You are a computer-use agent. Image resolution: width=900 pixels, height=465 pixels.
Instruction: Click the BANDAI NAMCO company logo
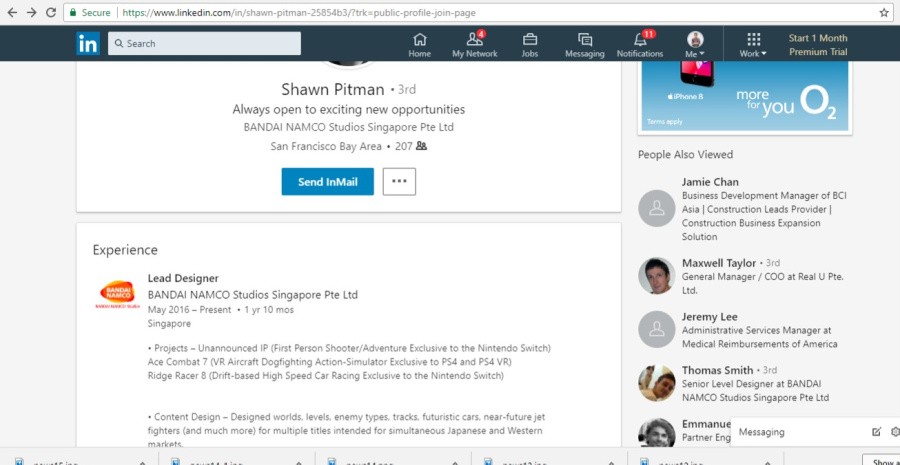(x=117, y=294)
